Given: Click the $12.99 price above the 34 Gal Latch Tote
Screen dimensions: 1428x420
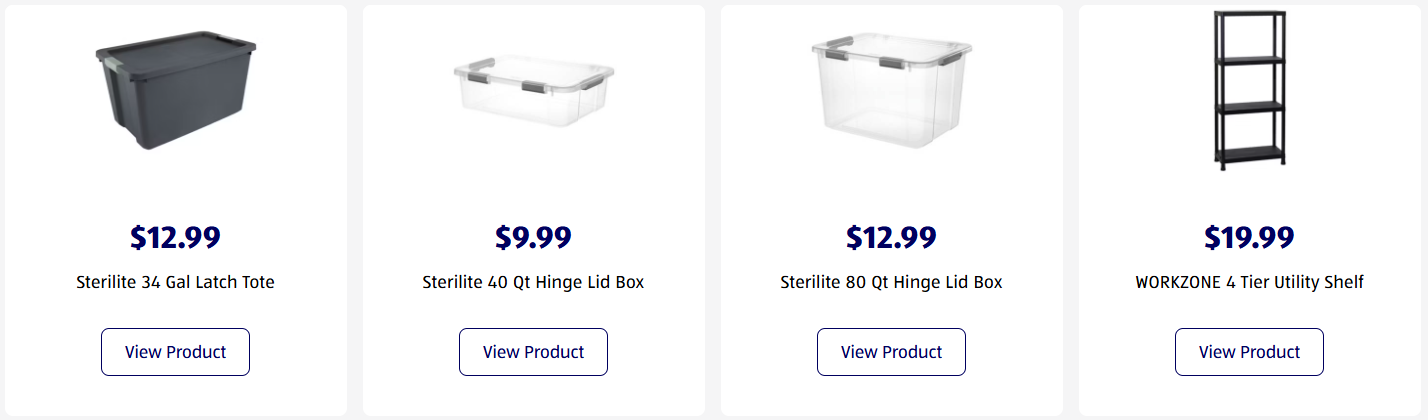Looking at the screenshot, I should [x=175, y=238].
